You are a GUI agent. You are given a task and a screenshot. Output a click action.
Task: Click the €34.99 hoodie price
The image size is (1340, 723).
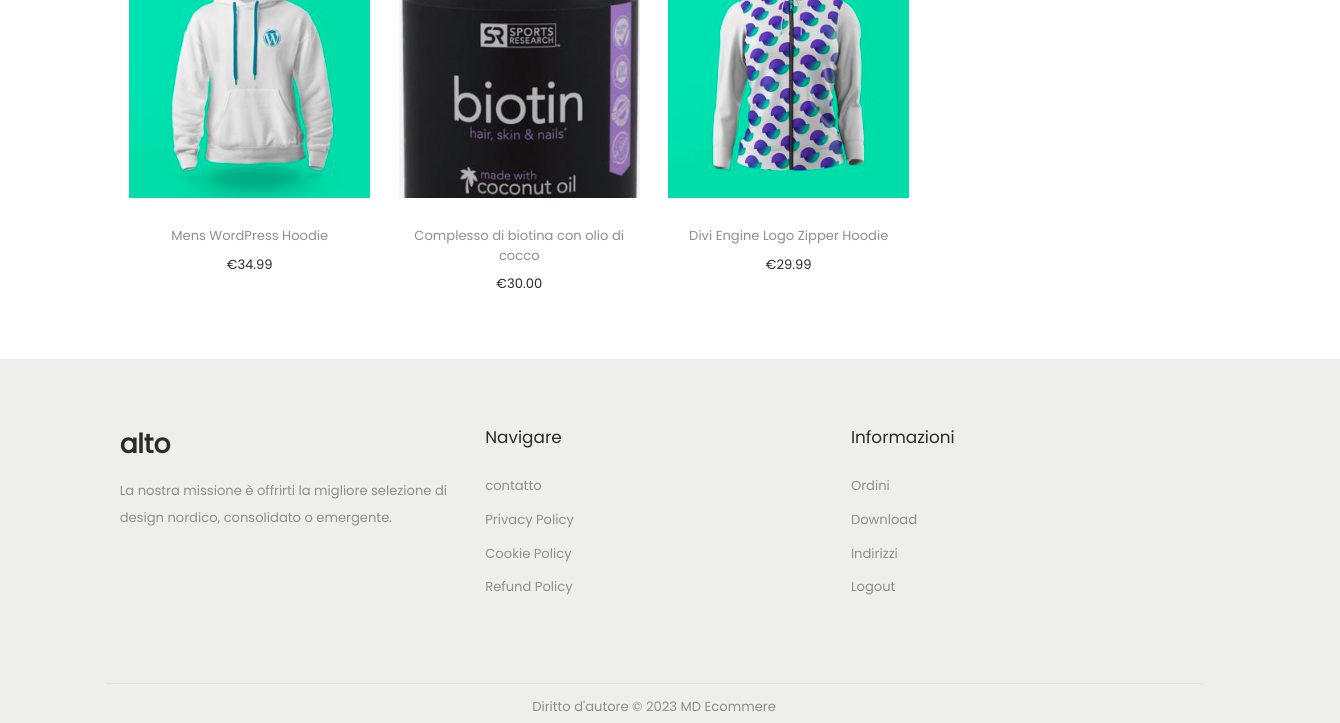click(x=249, y=265)
